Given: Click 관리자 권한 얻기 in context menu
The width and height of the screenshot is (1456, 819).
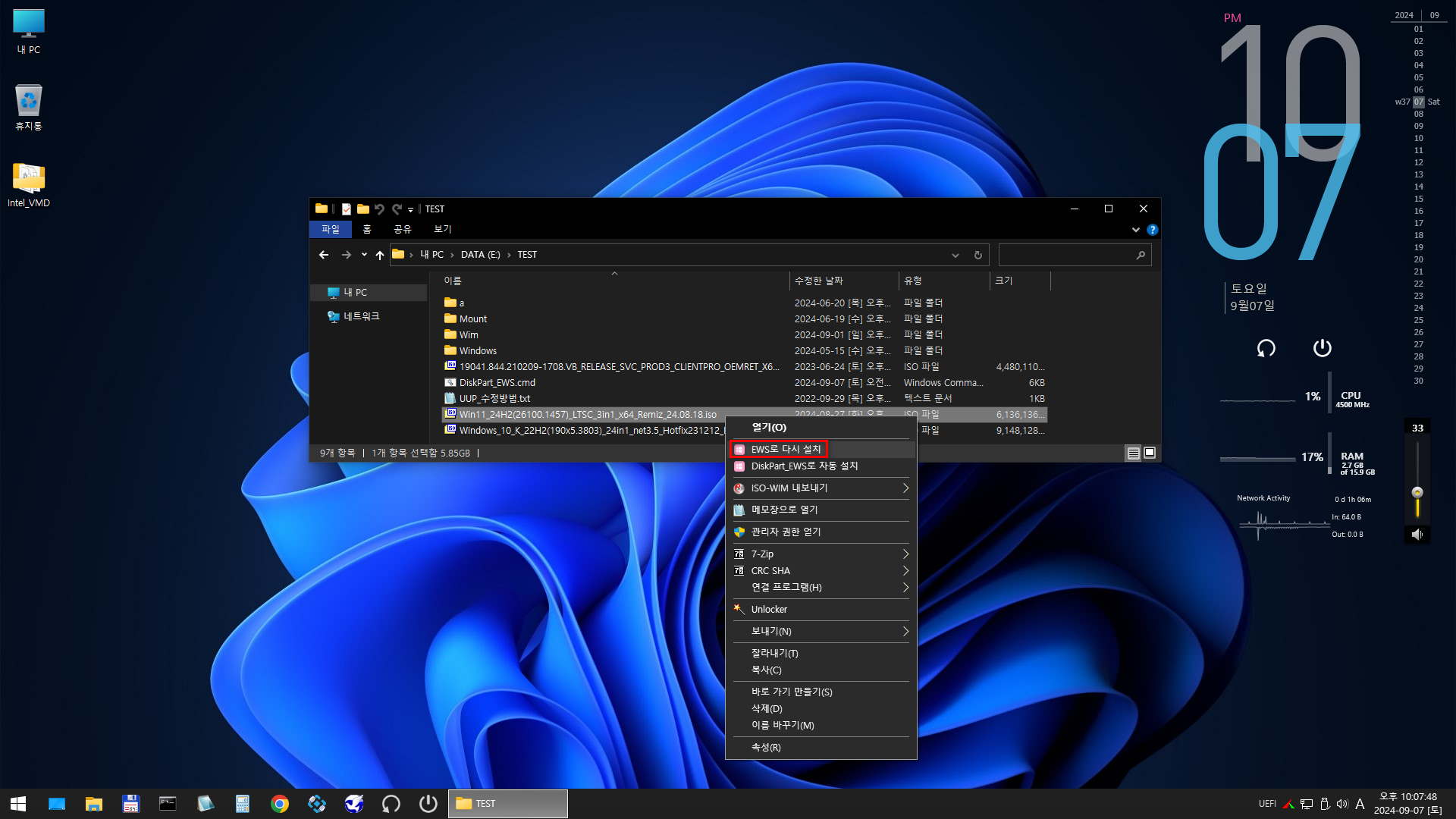Looking at the screenshot, I should (821, 532).
